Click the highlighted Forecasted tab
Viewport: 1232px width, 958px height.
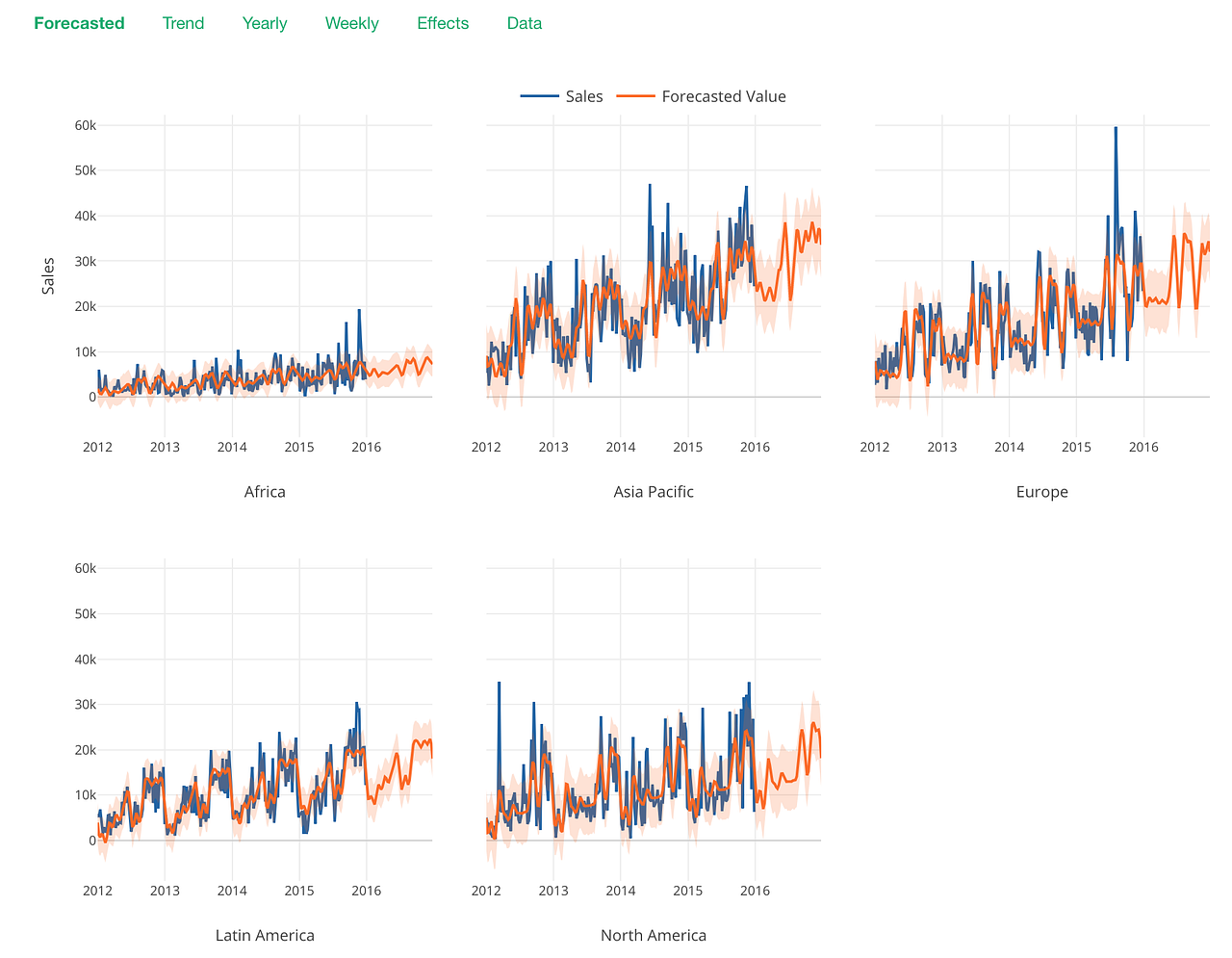point(79,23)
